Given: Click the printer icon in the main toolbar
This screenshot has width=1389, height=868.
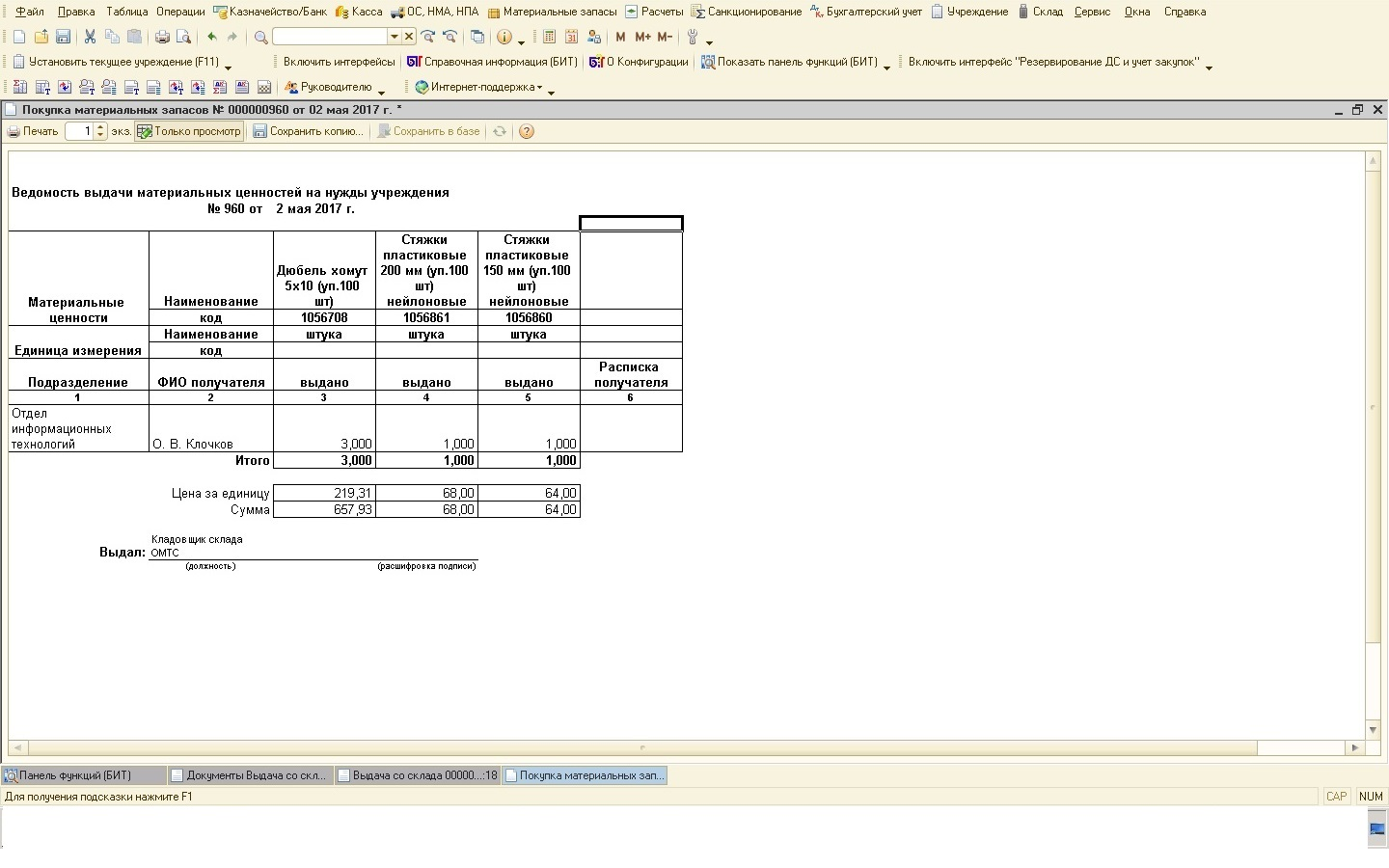Looking at the screenshot, I should [x=162, y=37].
